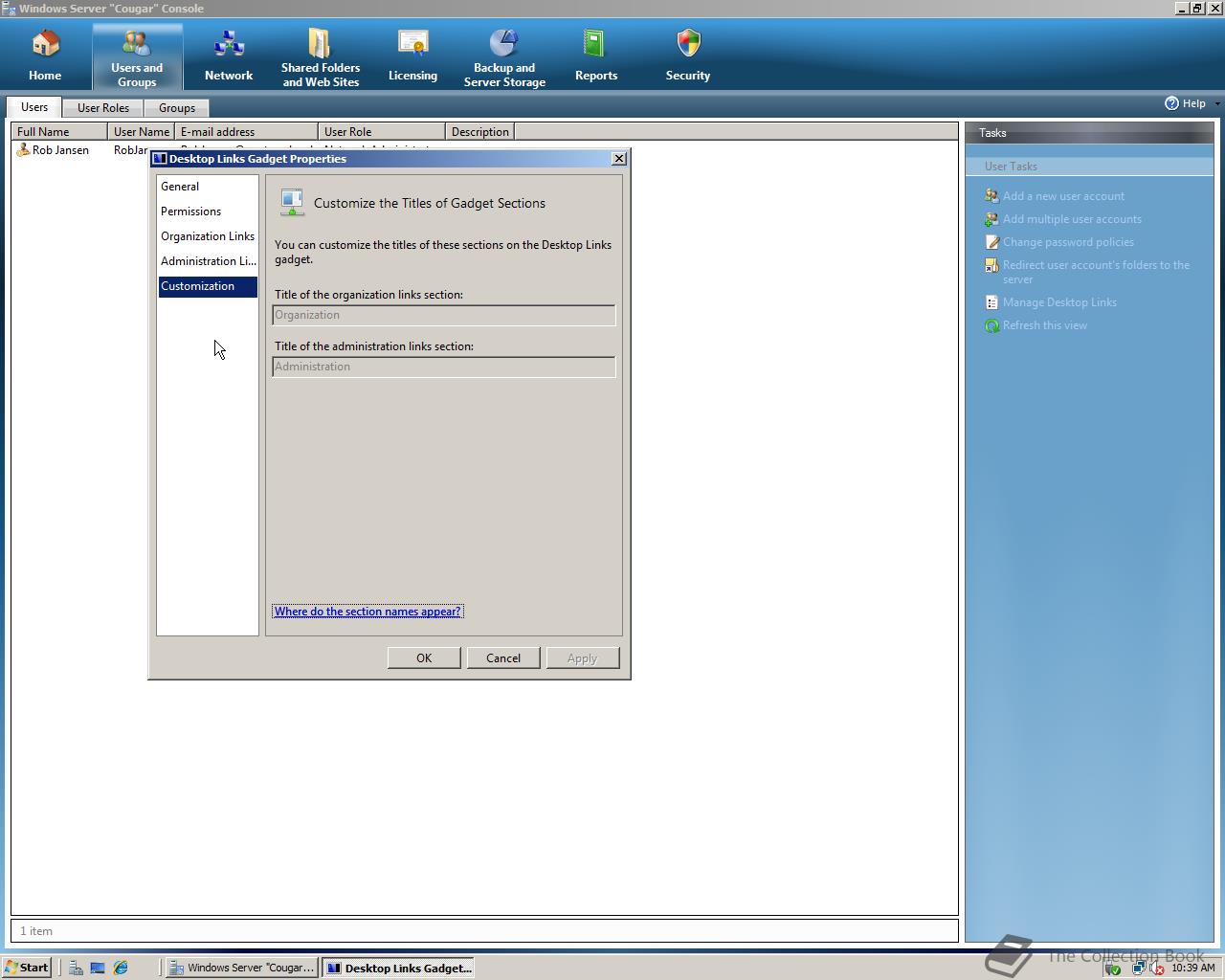Select General in the dialog sidebar
The height and width of the screenshot is (980, 1225).
tap(208, 187)
